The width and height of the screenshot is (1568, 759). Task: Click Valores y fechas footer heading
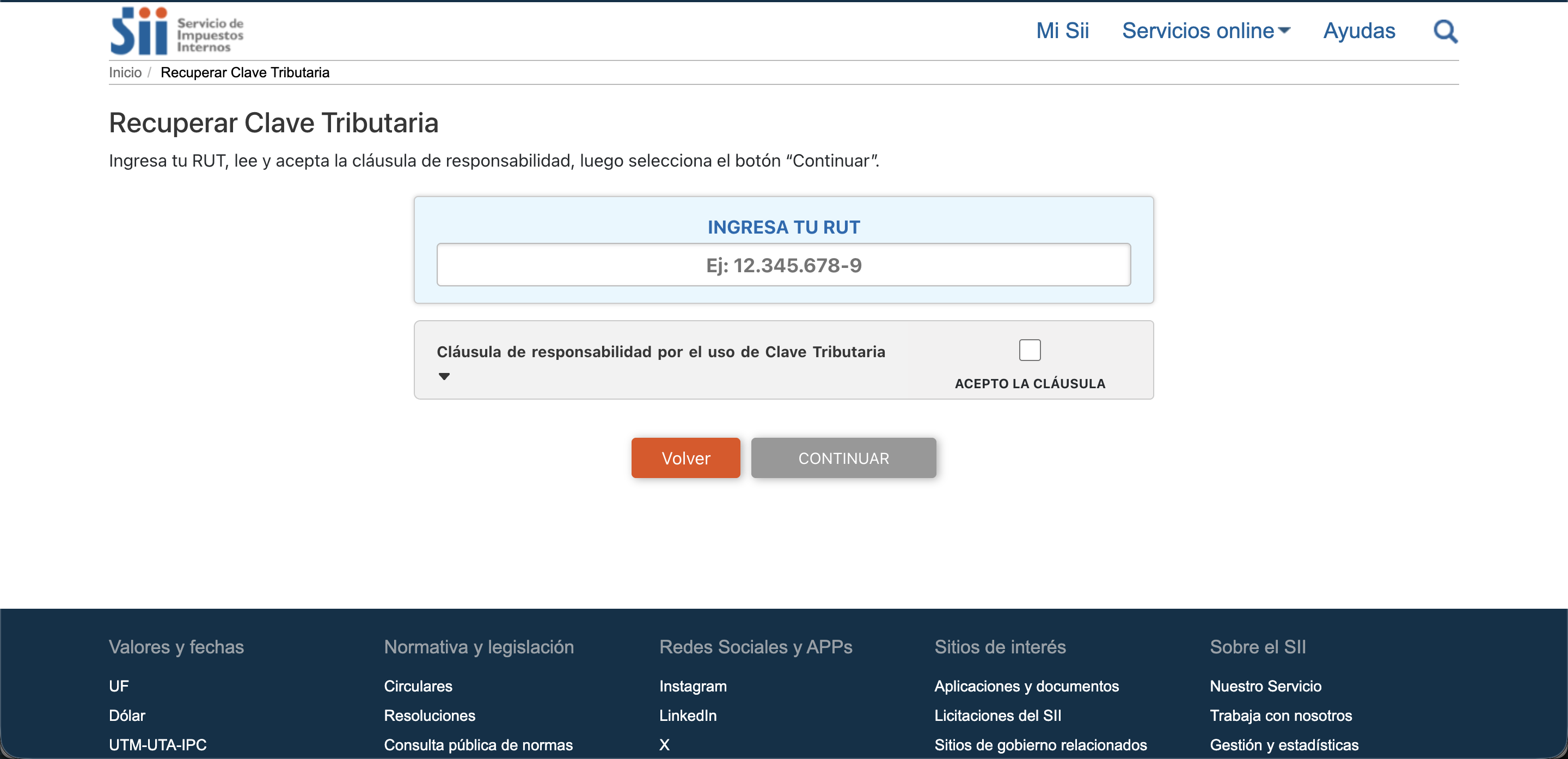point(176,646)
